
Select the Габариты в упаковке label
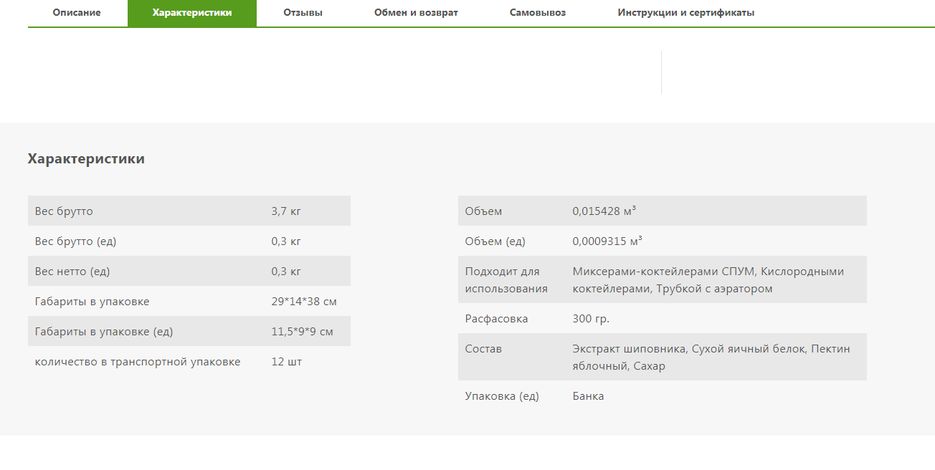(92, 302)
